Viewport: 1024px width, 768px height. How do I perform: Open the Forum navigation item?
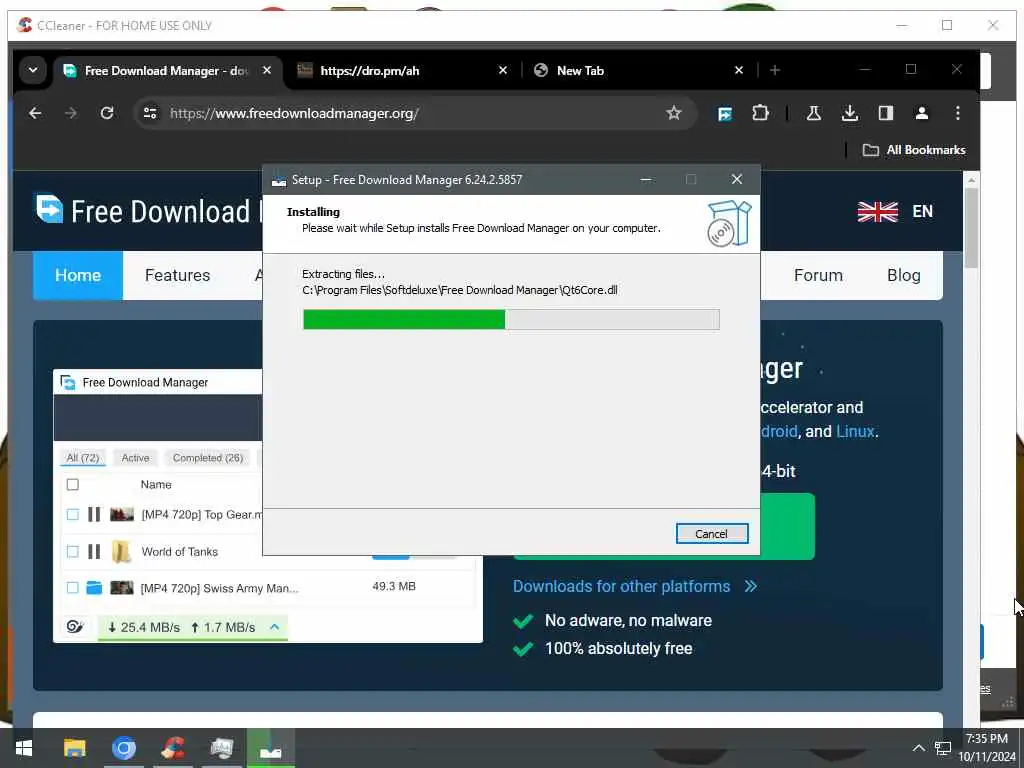[x=818, y=275]
